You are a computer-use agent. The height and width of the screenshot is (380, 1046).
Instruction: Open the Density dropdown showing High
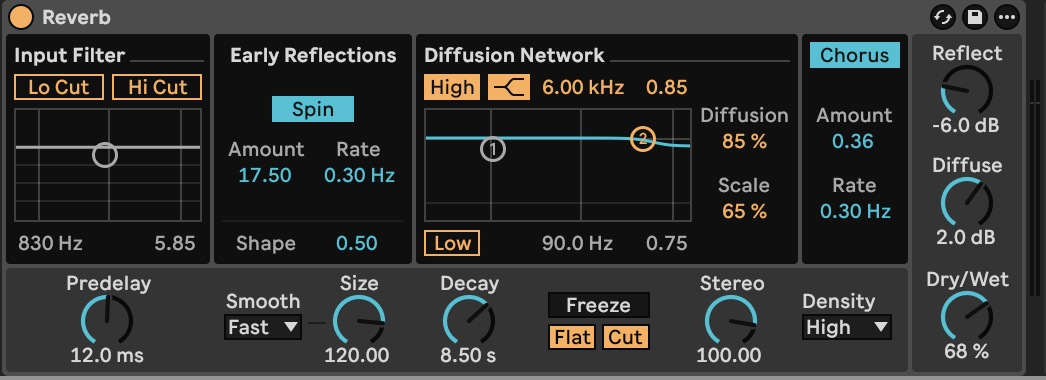click(847, 327)
